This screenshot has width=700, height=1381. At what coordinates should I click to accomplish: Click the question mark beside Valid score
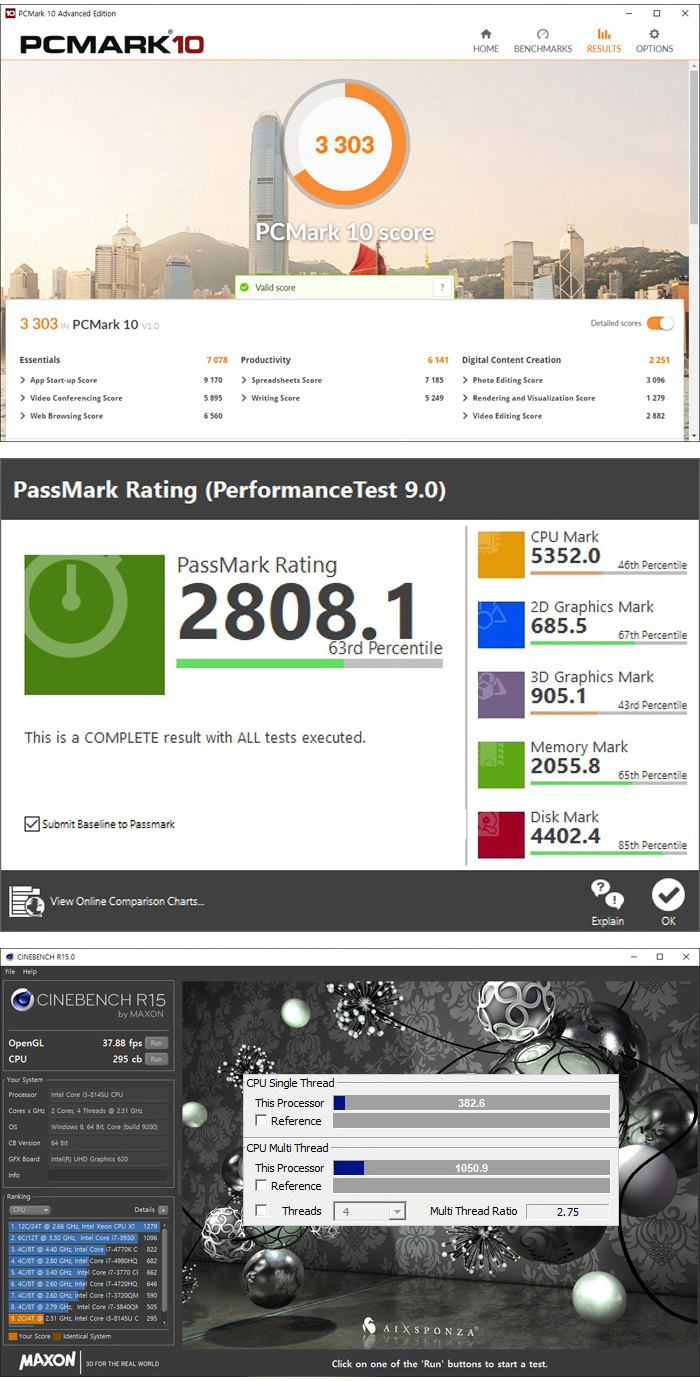[x=441, y=288]
